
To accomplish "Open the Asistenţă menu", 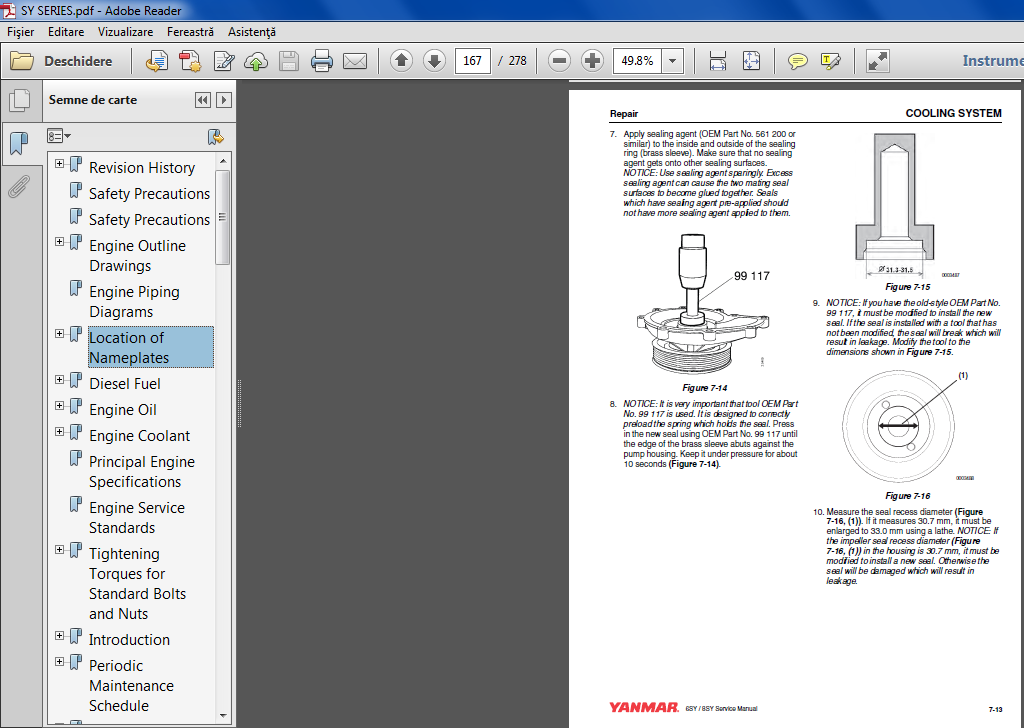I will pos(251,31).
